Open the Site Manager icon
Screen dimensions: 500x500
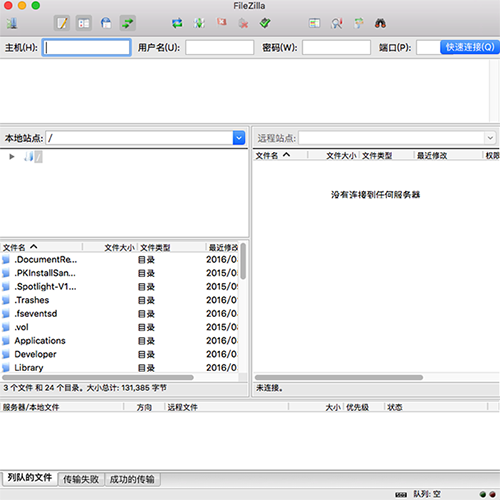(x=12, y=23)
